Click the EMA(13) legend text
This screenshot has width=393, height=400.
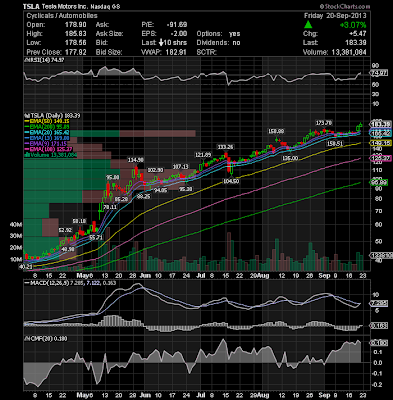(50, 138)
